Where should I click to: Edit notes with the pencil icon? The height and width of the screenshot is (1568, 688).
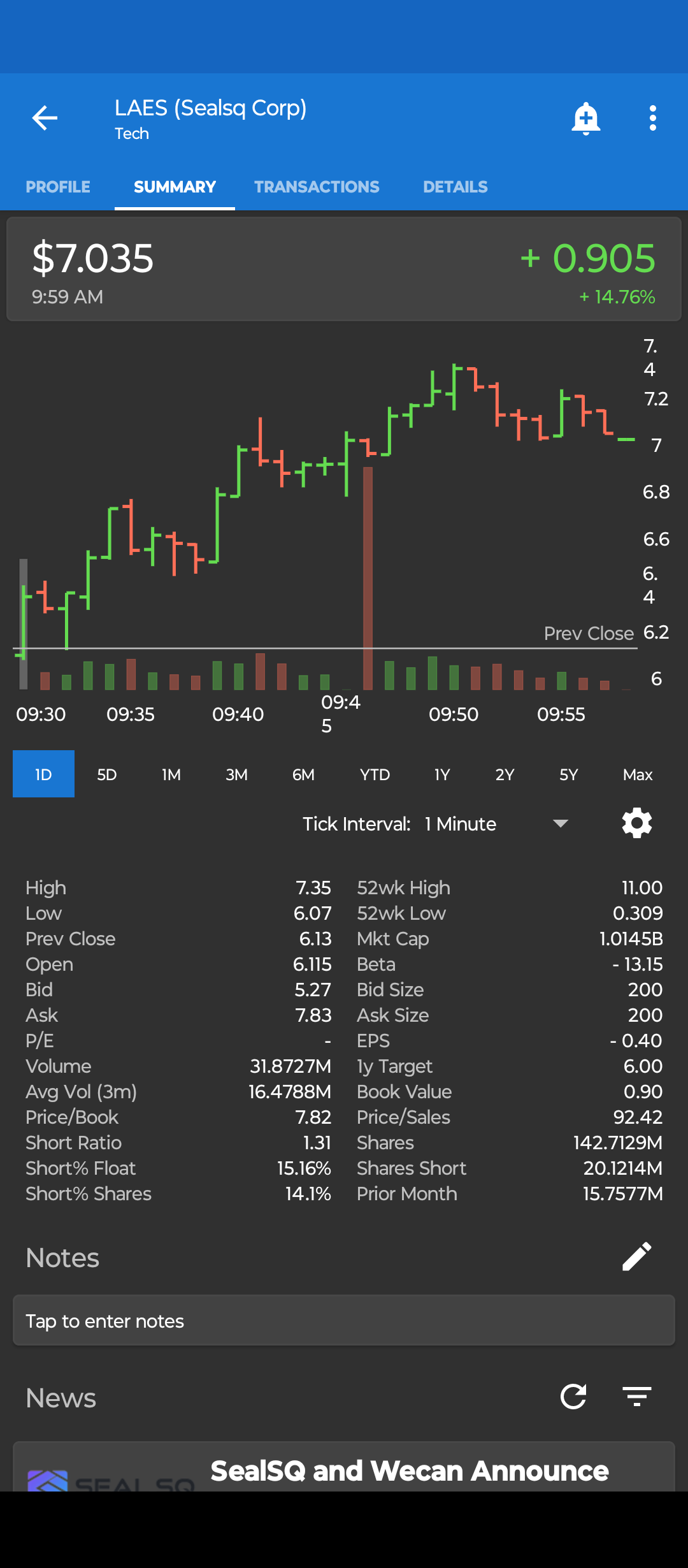(637, 1257)
